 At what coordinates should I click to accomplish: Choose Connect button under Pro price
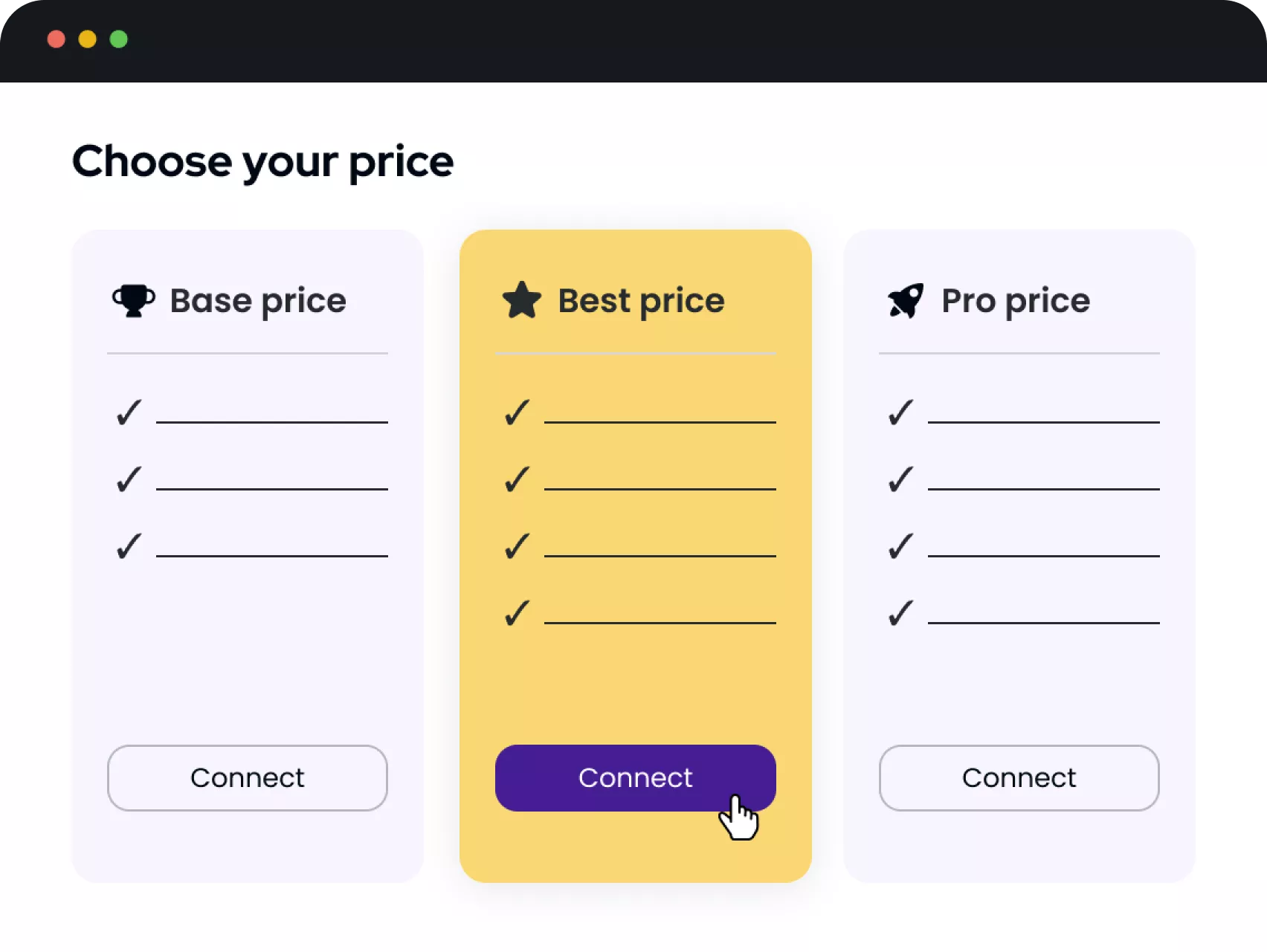tap(1019, 778)
